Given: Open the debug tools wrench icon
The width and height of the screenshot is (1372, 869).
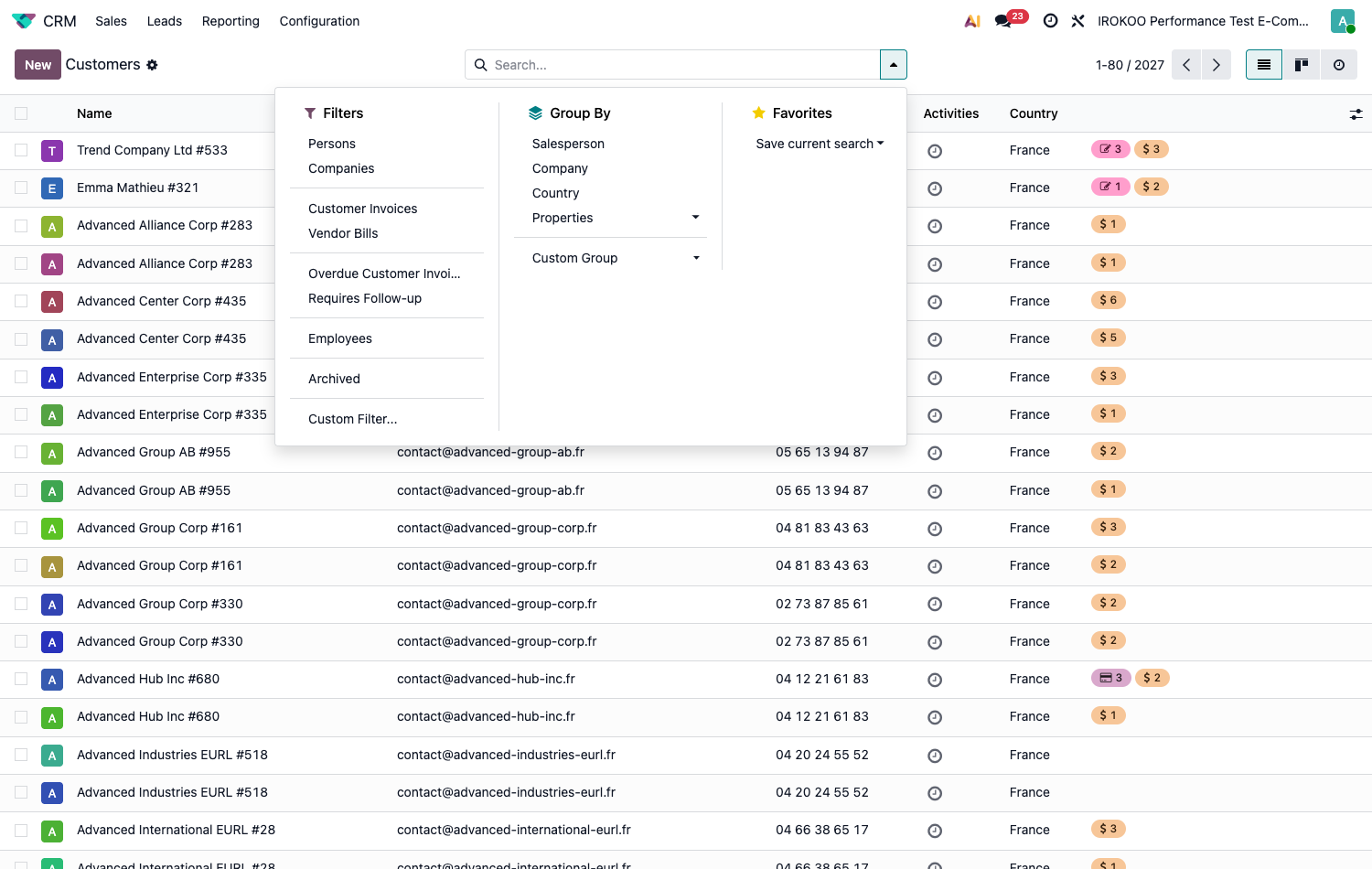Looking at the screenshot, I should click(x=1078, y=21).
